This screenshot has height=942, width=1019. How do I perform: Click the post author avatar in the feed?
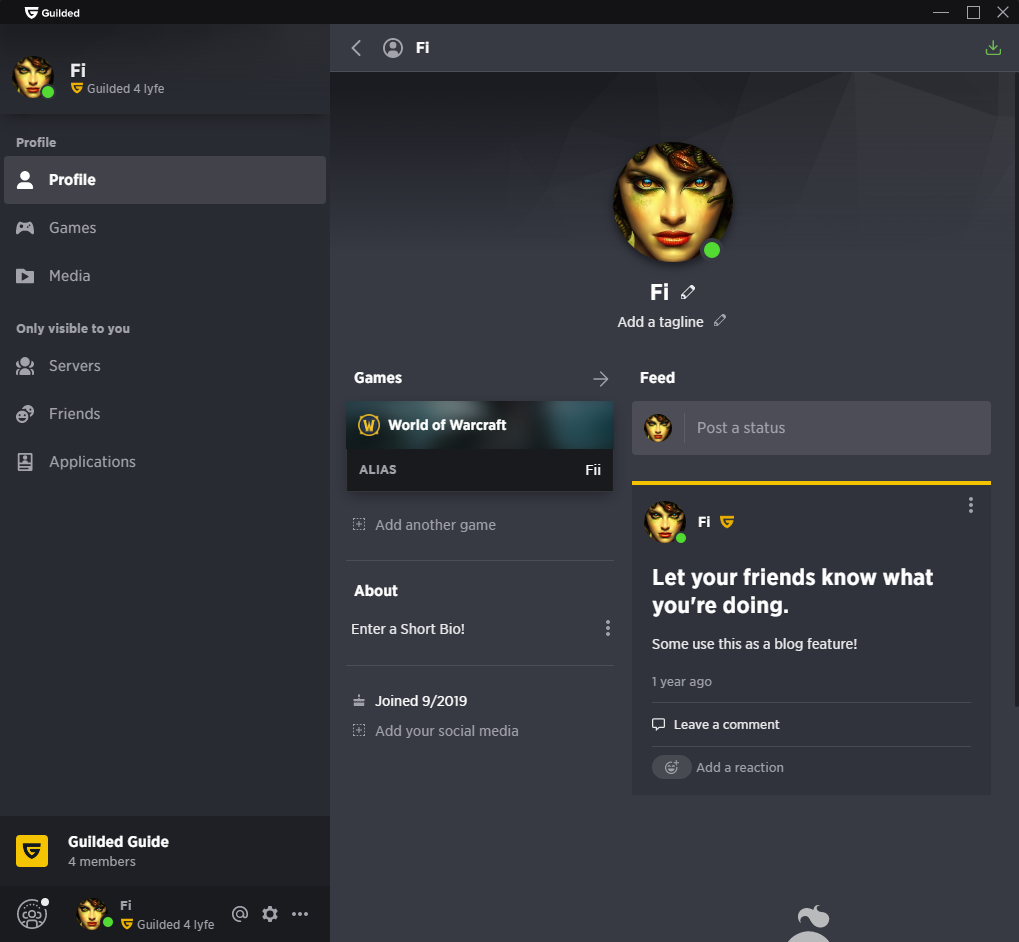pos(664,522)
